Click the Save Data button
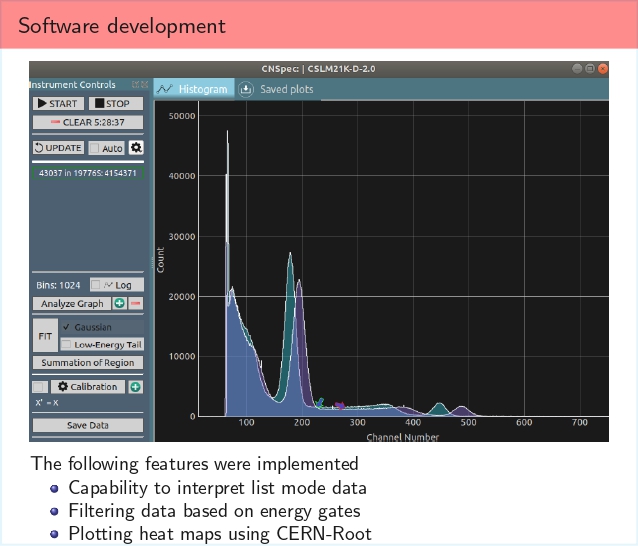This screenshot has width=638, height=546. click(x=88, y=425)
